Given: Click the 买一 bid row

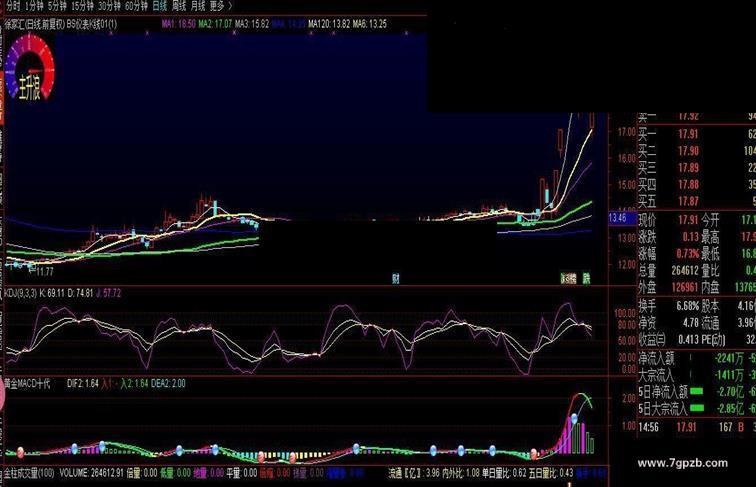Looking at the screenshot, I should point(697,134).
